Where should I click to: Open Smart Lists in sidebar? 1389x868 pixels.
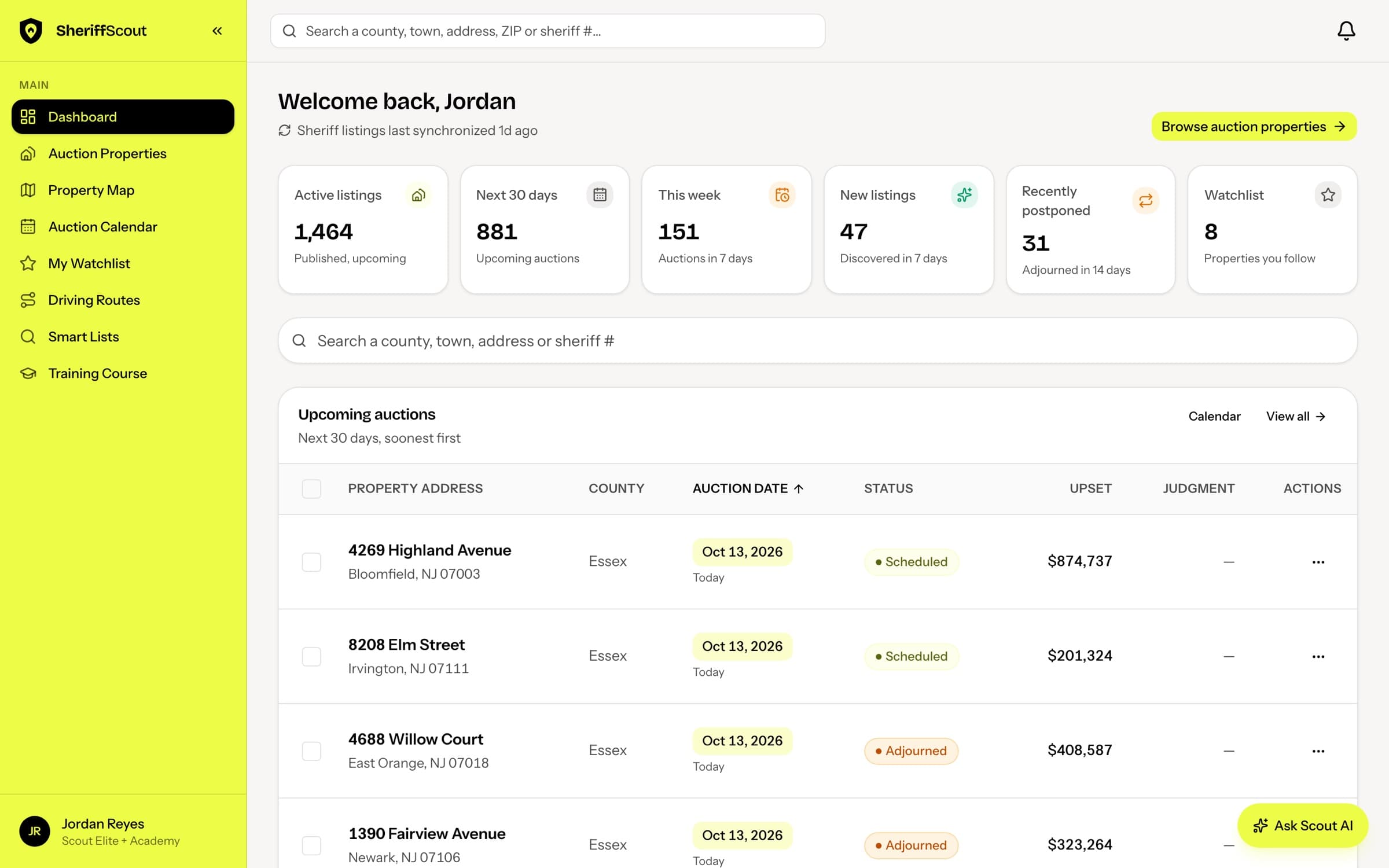123,337
